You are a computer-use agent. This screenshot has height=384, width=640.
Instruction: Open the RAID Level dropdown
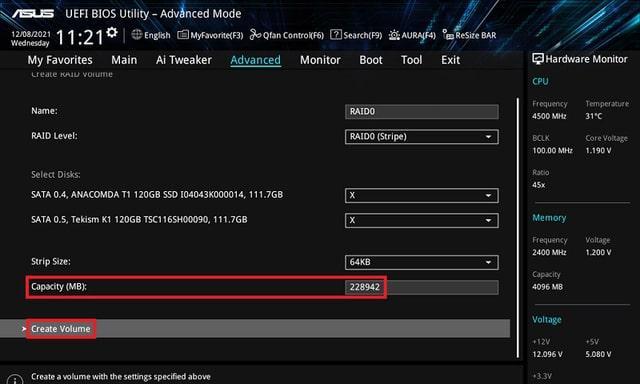coord(422,137)
